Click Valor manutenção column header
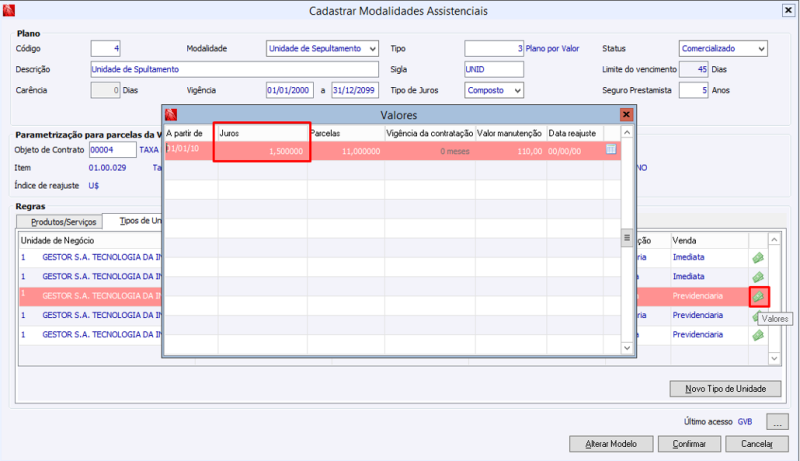Screen dimensions: 800x461 (x=511, y=133)
